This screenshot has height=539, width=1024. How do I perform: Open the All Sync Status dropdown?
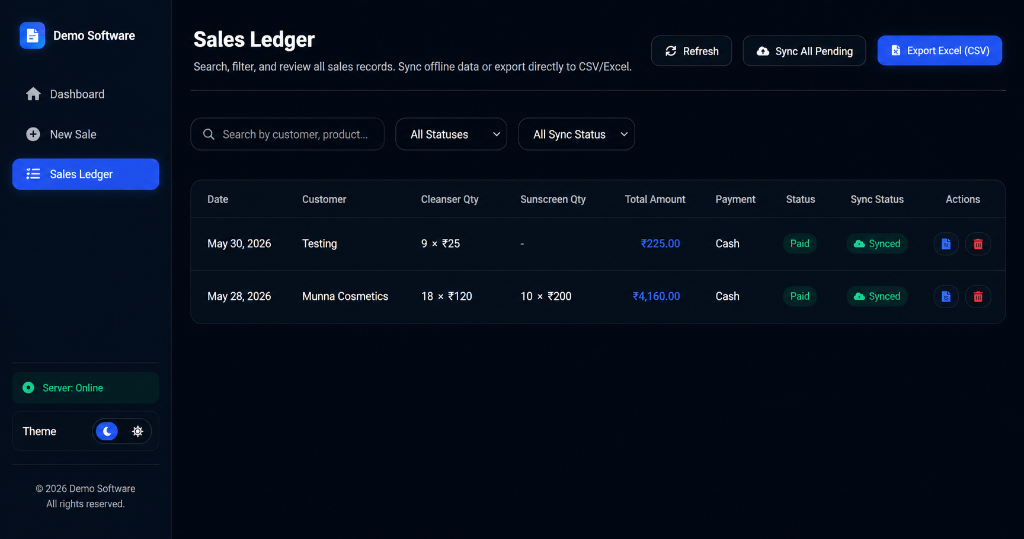pos(576,134)
